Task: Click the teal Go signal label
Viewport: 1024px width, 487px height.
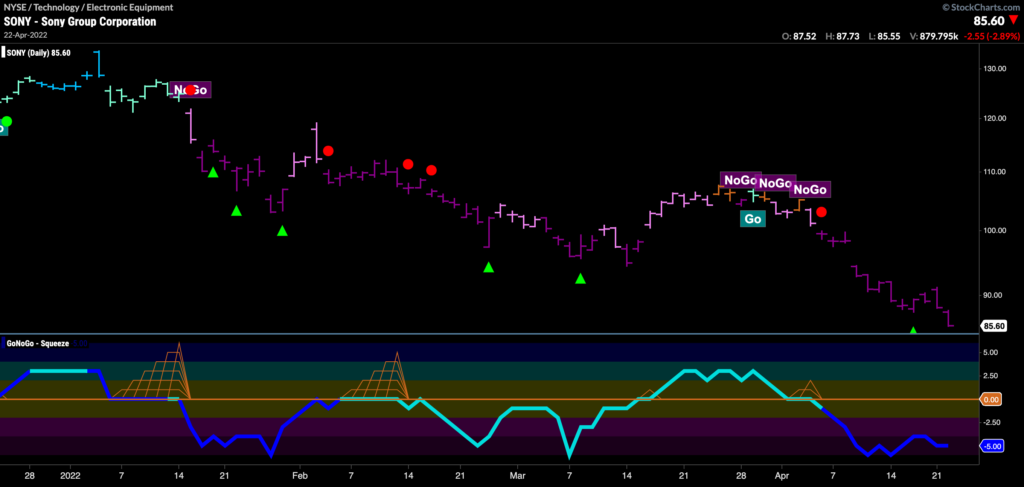Action: click(753, 219)
